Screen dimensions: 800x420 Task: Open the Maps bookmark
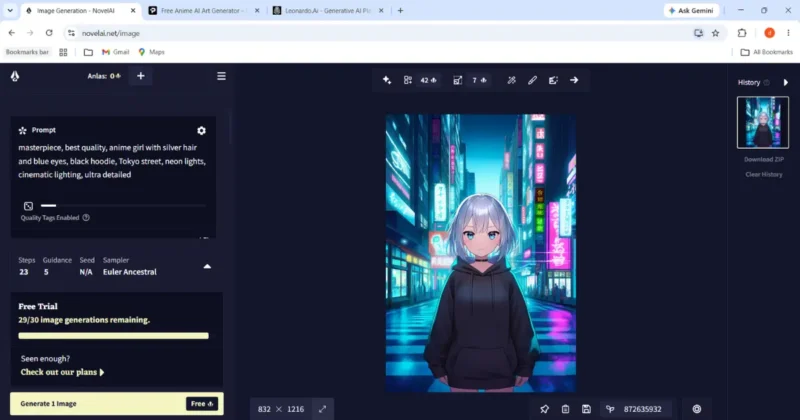(152, 52)
